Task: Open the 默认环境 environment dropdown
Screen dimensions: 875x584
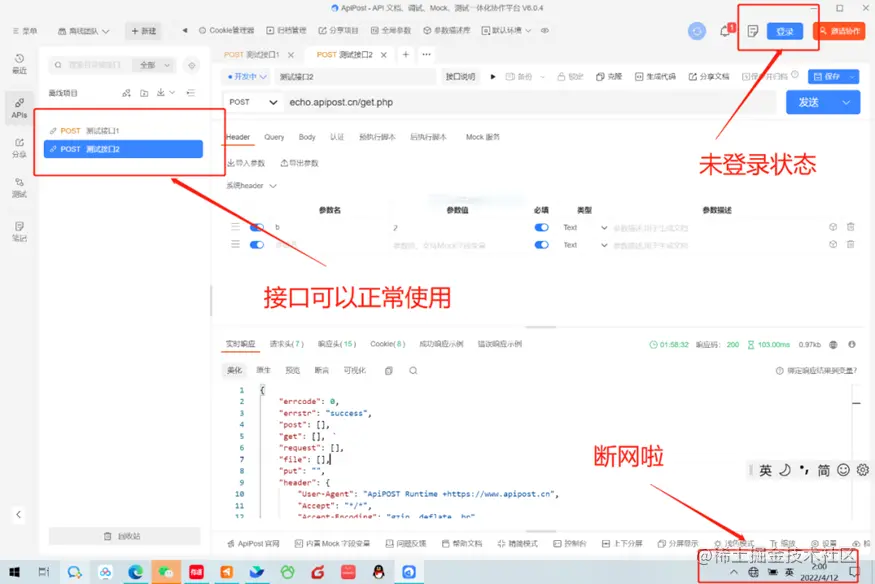Action: tap(506, 31)
